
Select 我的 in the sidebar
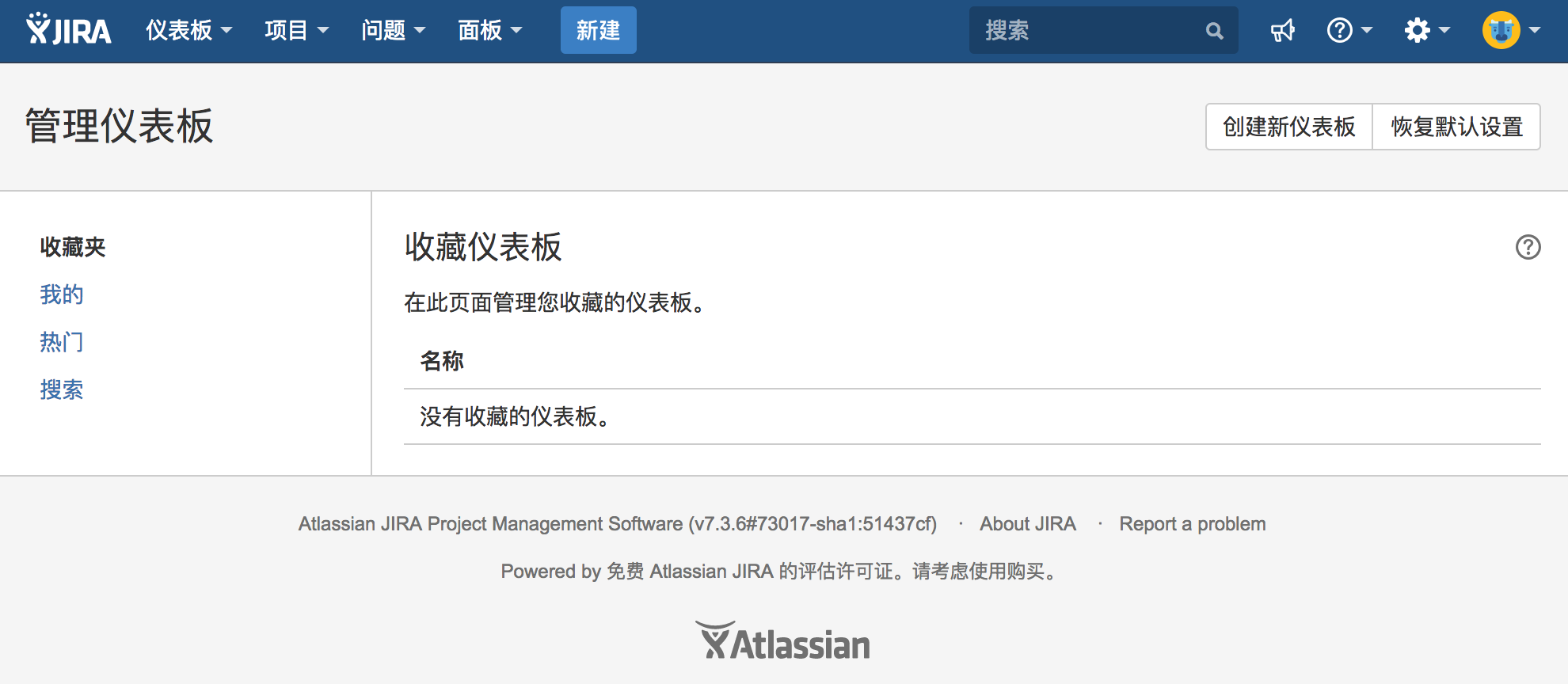[x=62, y=294]
